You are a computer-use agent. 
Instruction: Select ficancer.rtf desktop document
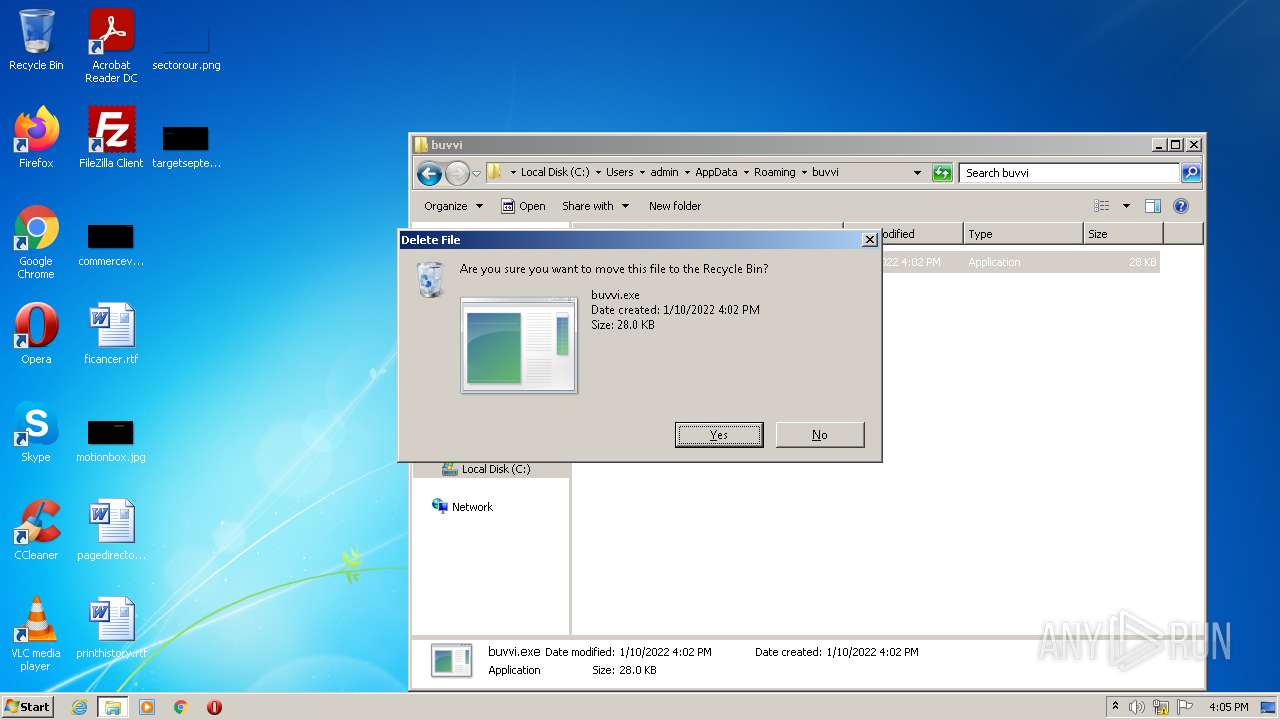coord(111,334)
